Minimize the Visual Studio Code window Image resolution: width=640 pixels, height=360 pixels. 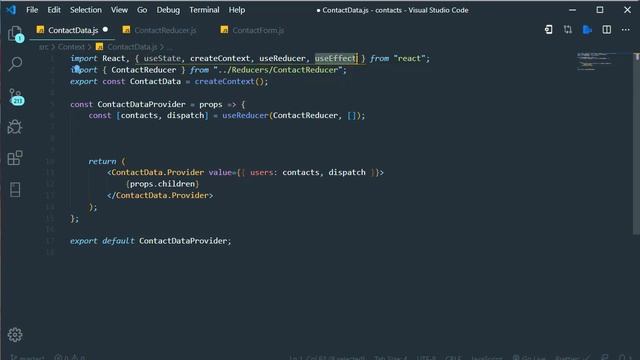tap(573, 10)
